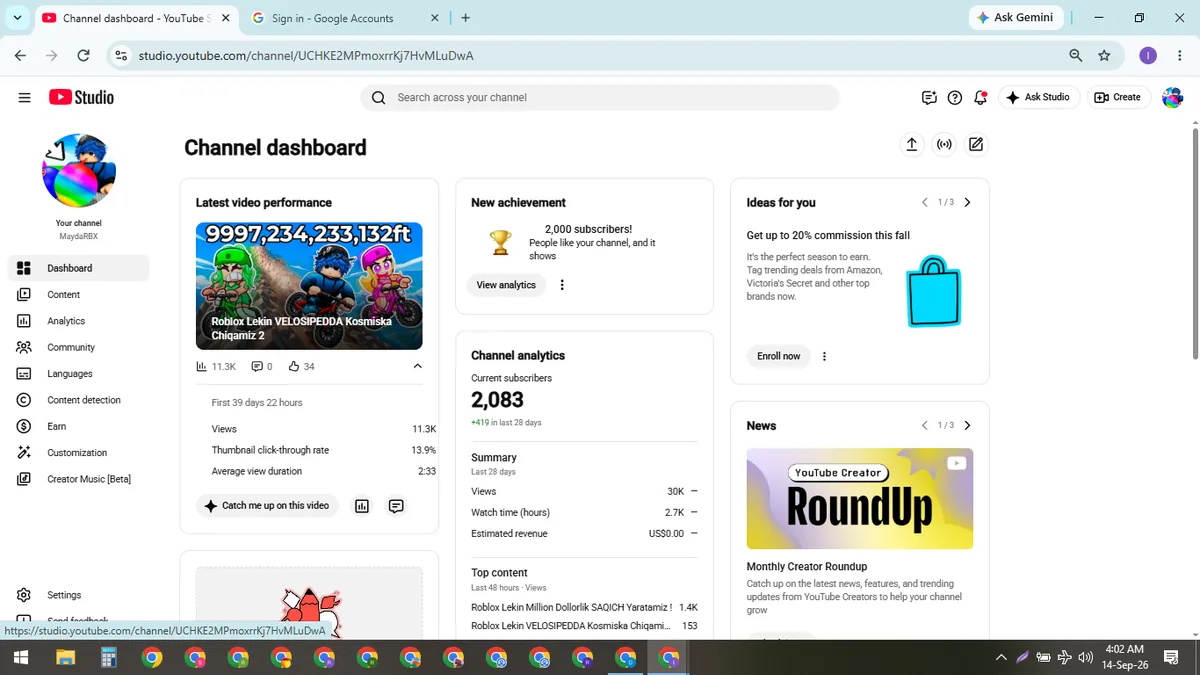Click View analytics in New achievement card
This screenshot has width=1200, height=675.
coord(506,285)
